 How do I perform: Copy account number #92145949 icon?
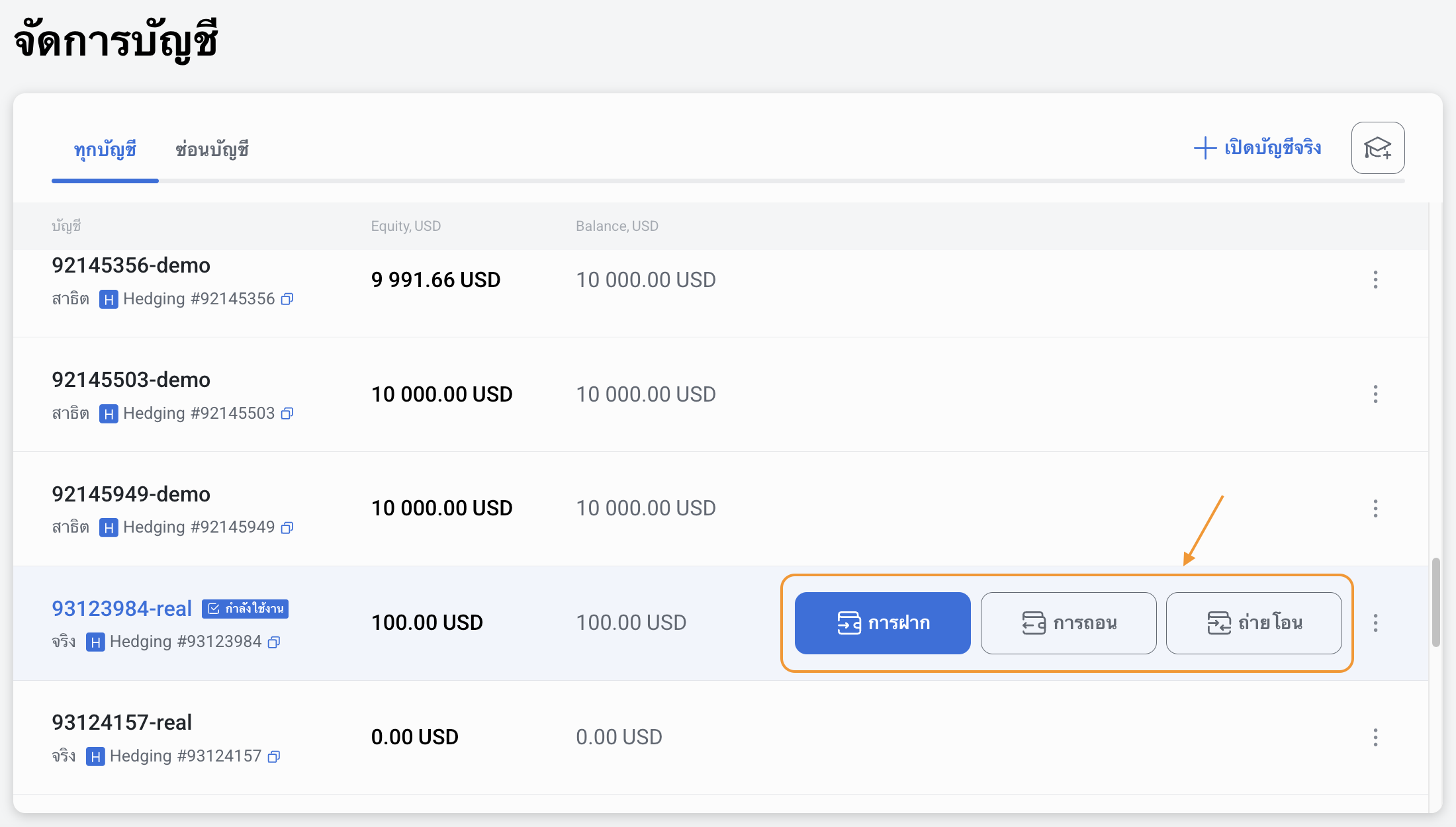coord(287,527)
